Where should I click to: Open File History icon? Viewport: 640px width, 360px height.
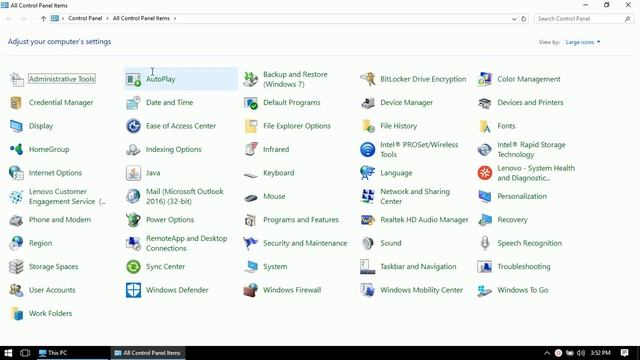[368, 126]
